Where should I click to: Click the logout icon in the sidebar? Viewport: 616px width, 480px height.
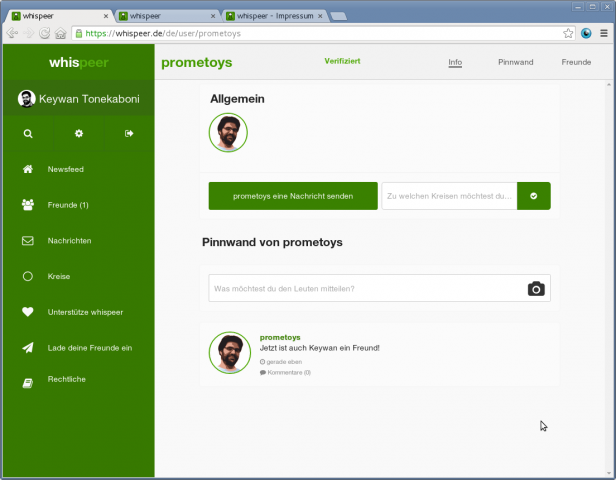(129, 134)
